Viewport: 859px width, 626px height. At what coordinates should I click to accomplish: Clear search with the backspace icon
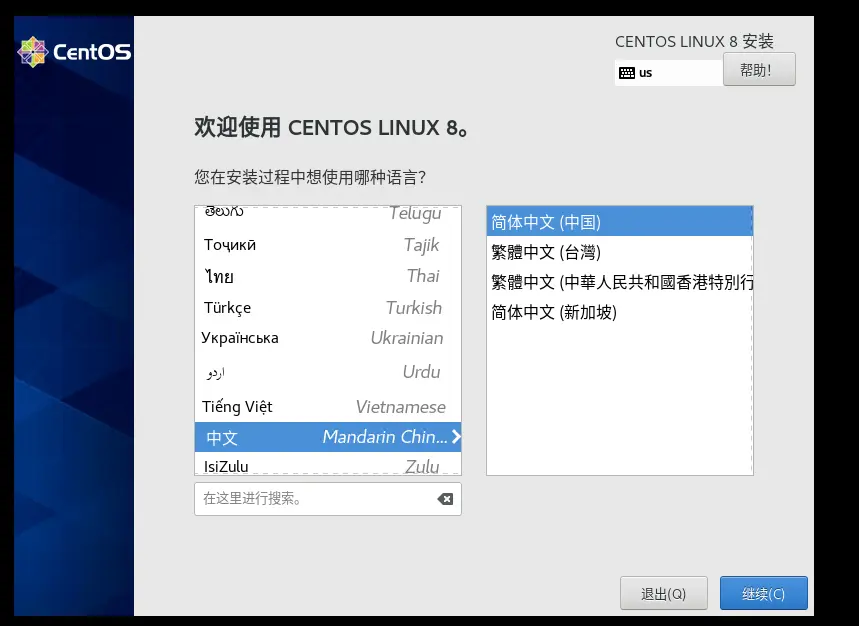(445, 498)
